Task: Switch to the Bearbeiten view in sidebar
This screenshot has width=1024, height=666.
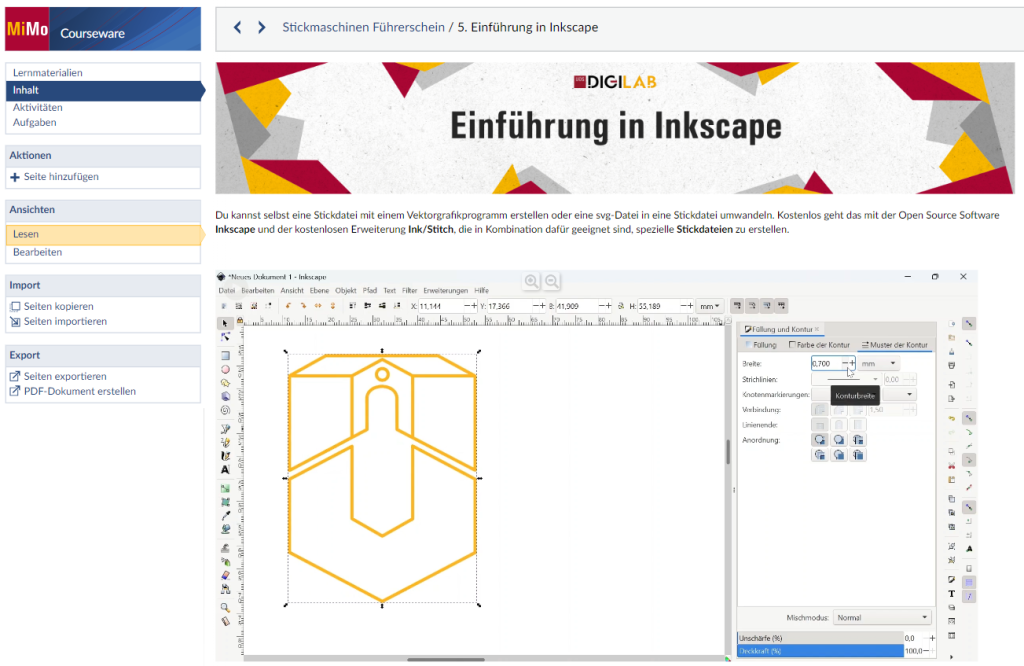Action: coord(38,252)
